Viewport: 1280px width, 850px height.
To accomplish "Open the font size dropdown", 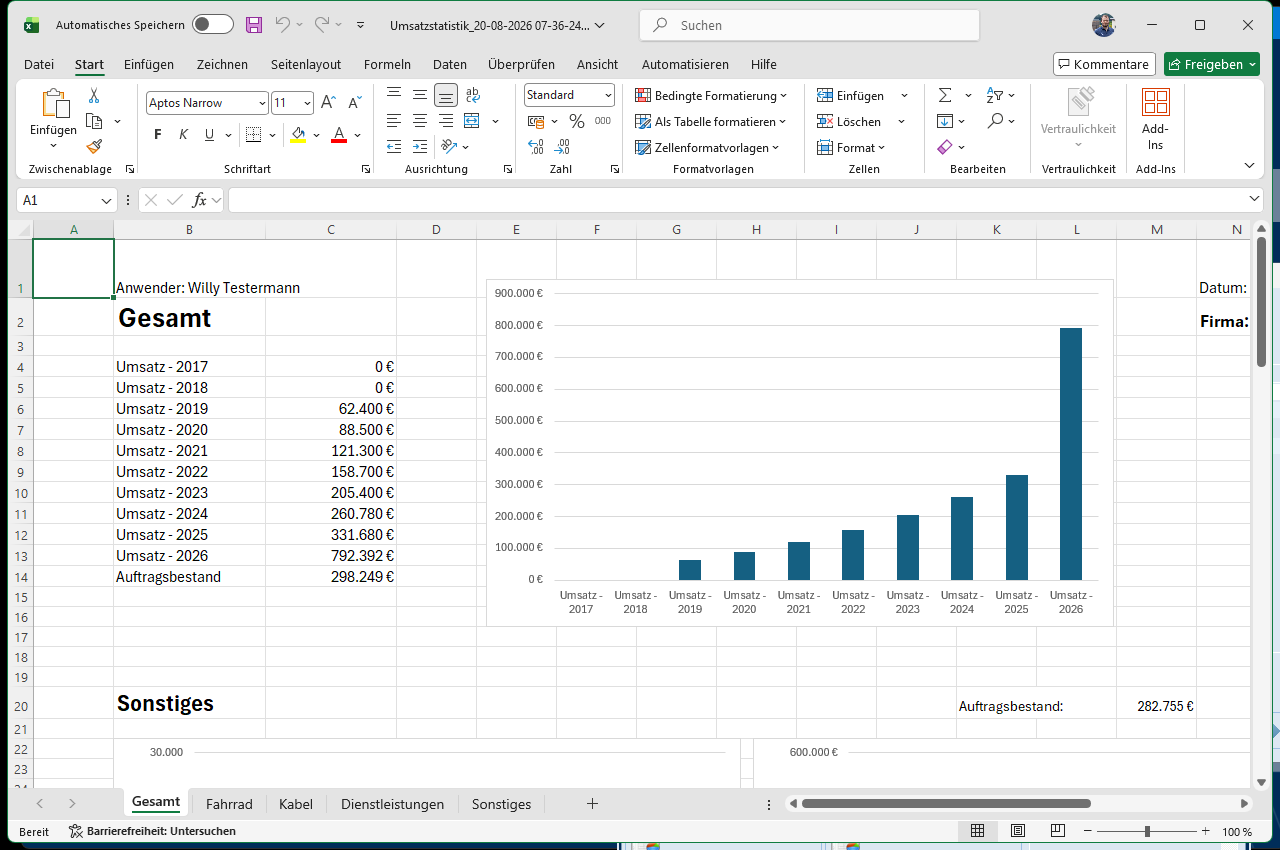I will (307, 103).
